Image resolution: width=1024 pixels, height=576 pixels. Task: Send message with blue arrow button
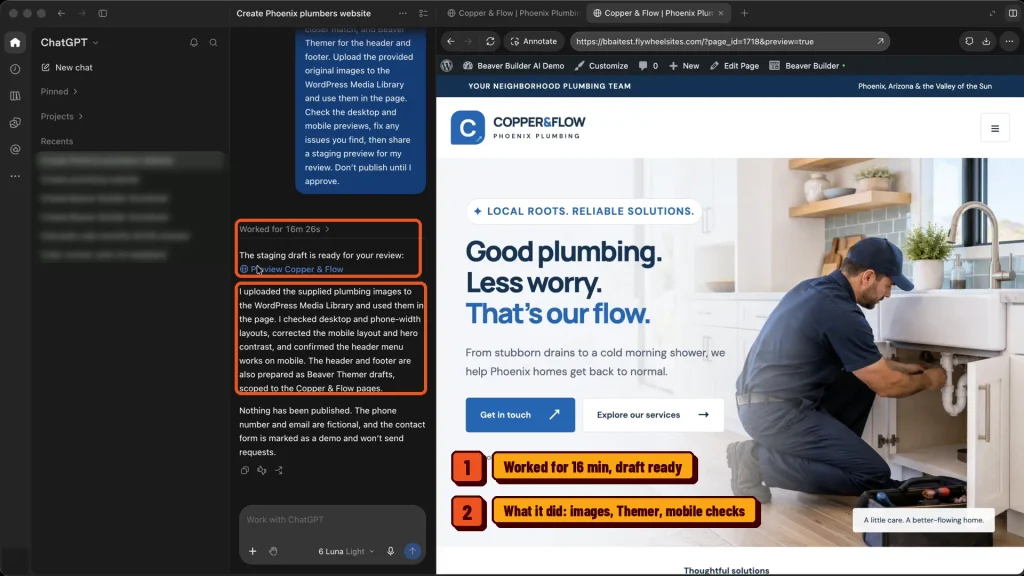pos(412,551)
